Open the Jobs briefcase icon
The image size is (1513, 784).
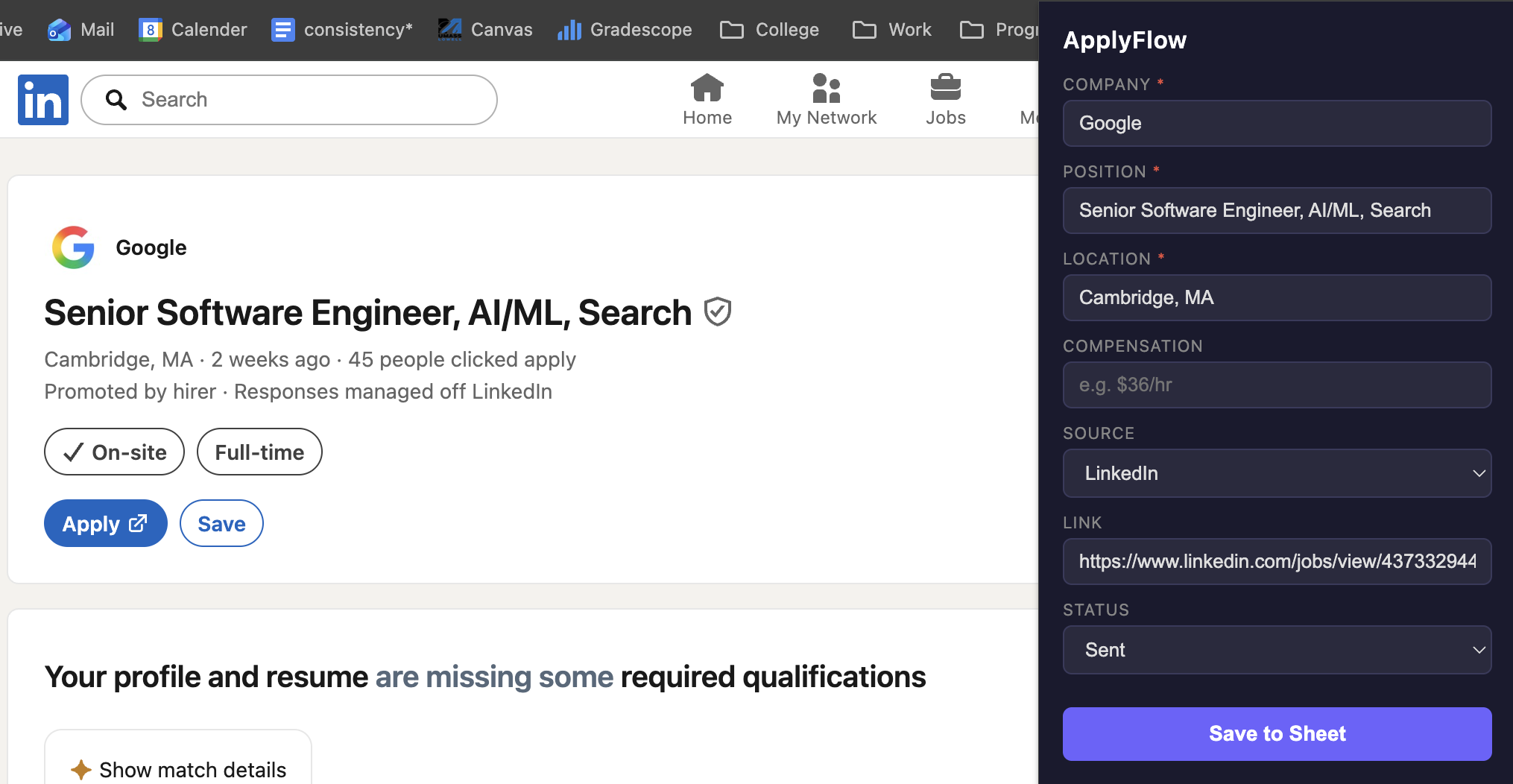(945, 89)
